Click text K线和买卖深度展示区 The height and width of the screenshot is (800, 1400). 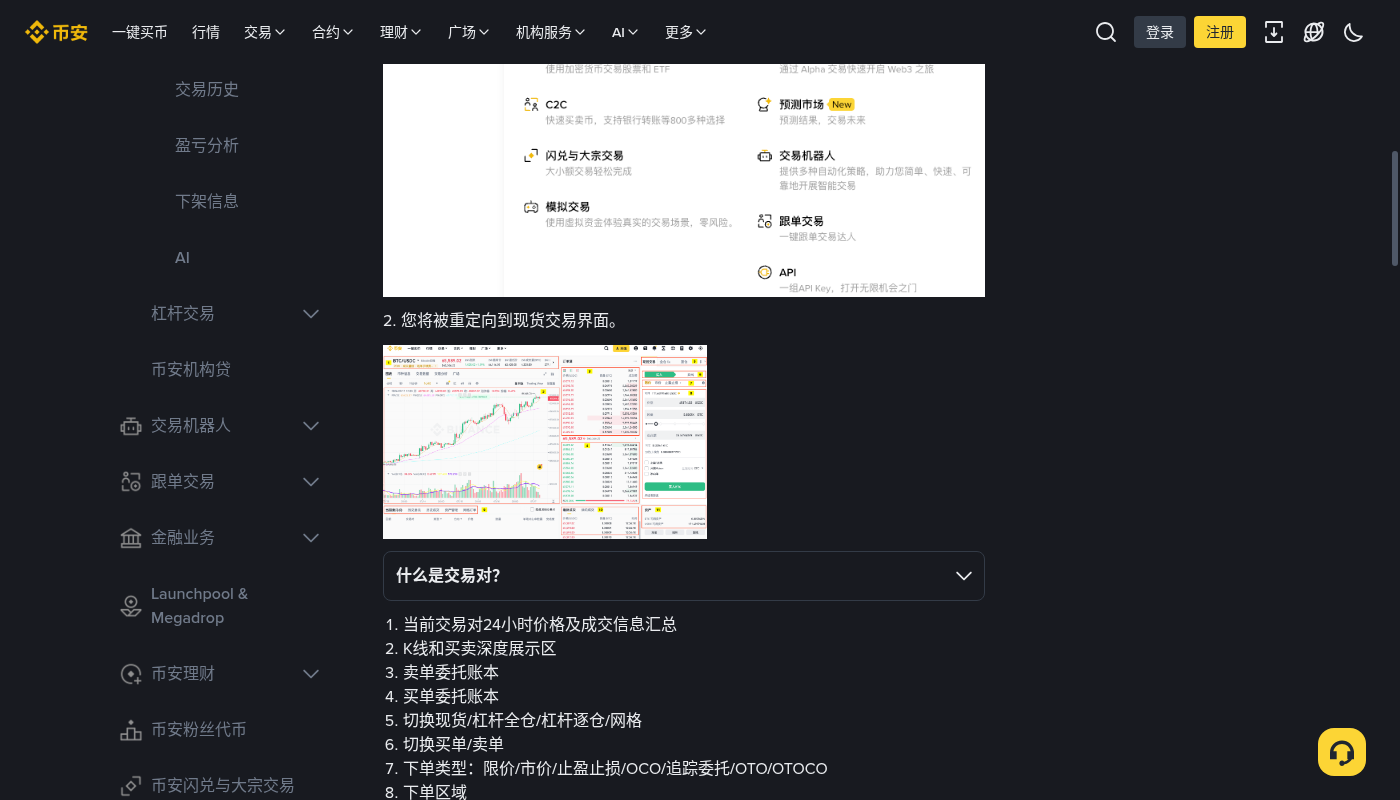click(x=479, y=649)
